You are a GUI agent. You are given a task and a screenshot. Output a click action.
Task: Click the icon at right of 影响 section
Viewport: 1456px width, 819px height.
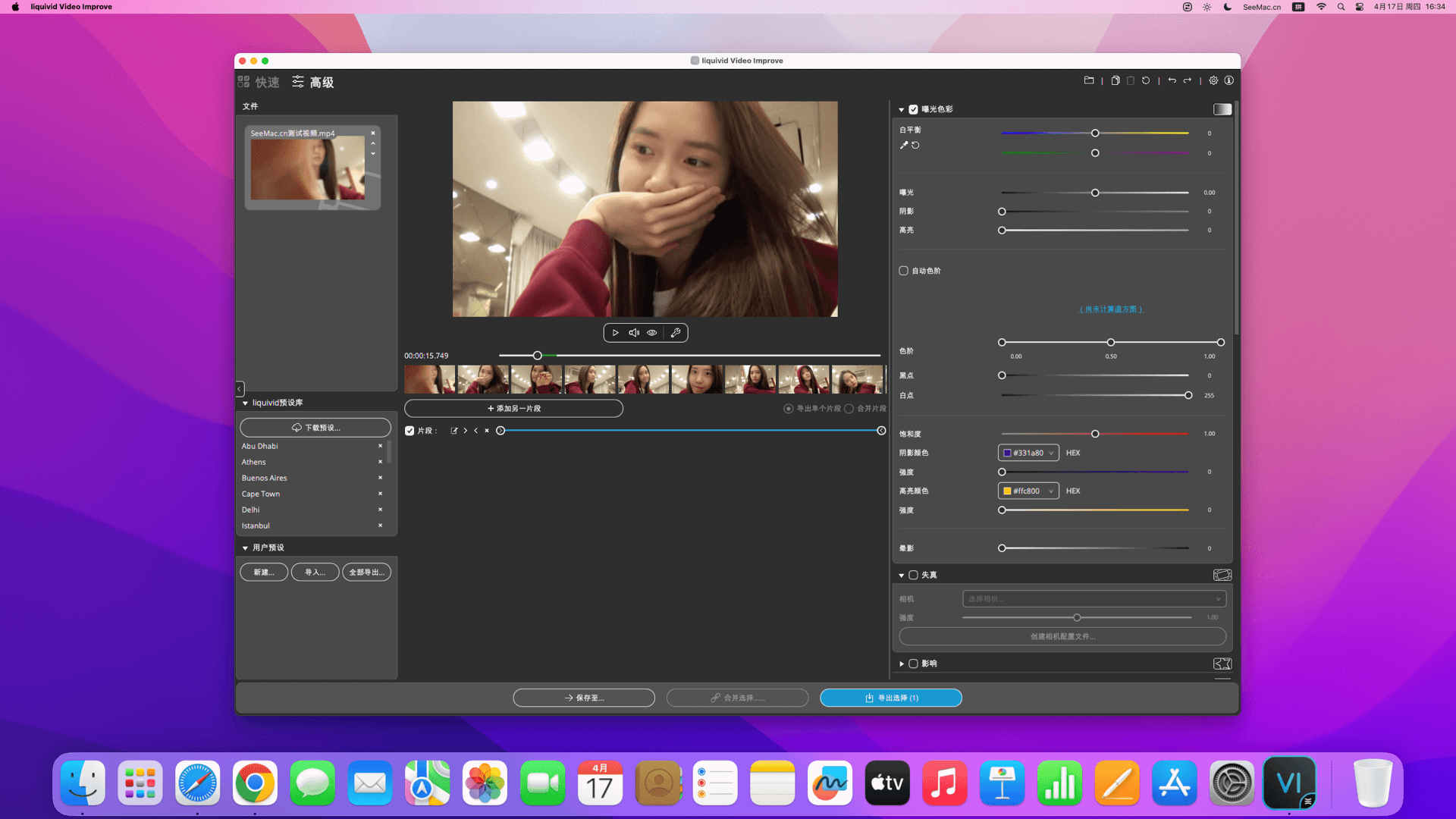tap(1222, 664)
